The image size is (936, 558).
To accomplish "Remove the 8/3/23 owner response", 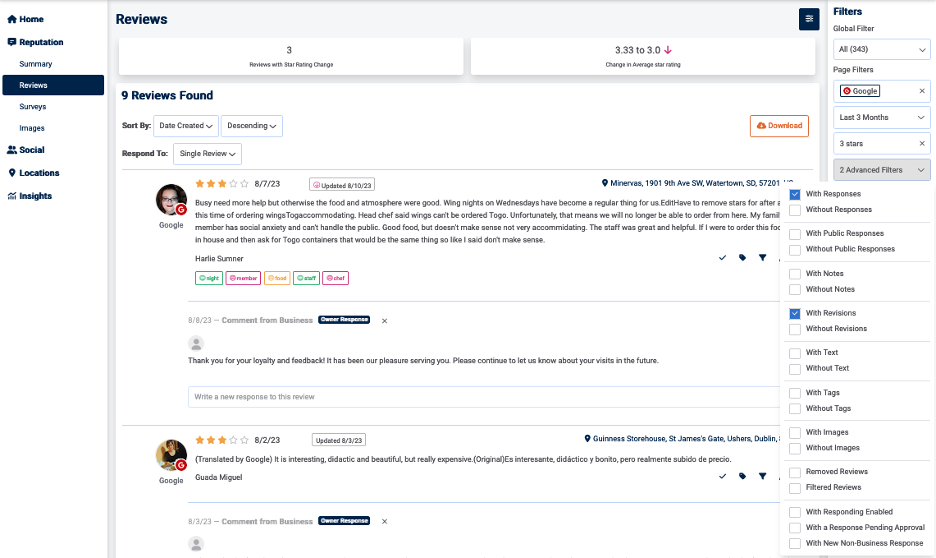I will [384, 521].
